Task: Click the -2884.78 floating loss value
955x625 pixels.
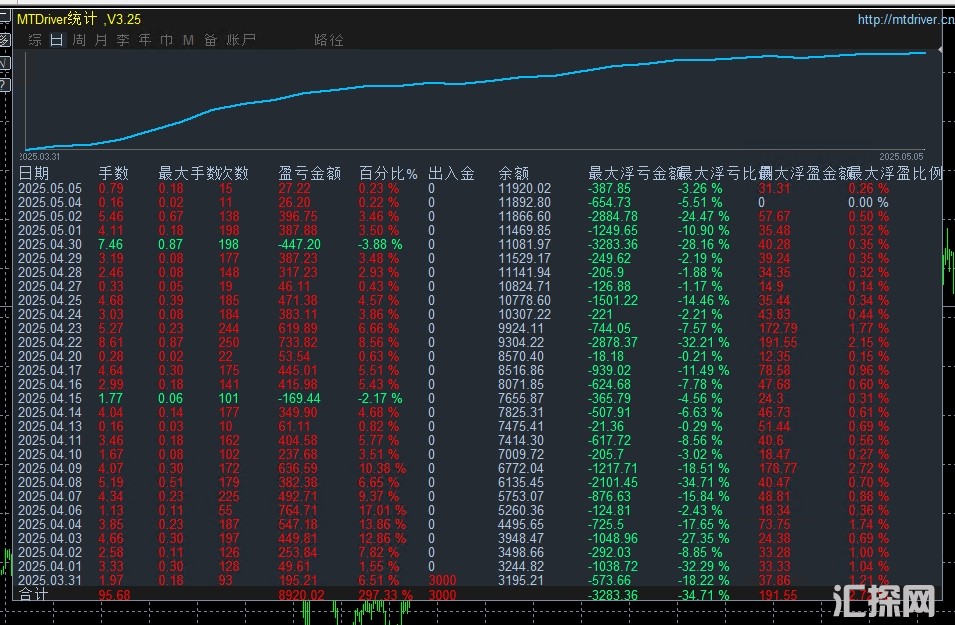Action: (x=613, y=216)
